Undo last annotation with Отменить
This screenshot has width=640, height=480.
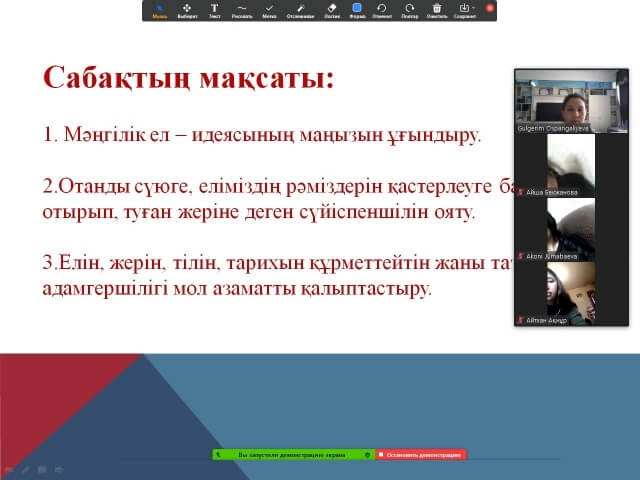tap(382, 11)
